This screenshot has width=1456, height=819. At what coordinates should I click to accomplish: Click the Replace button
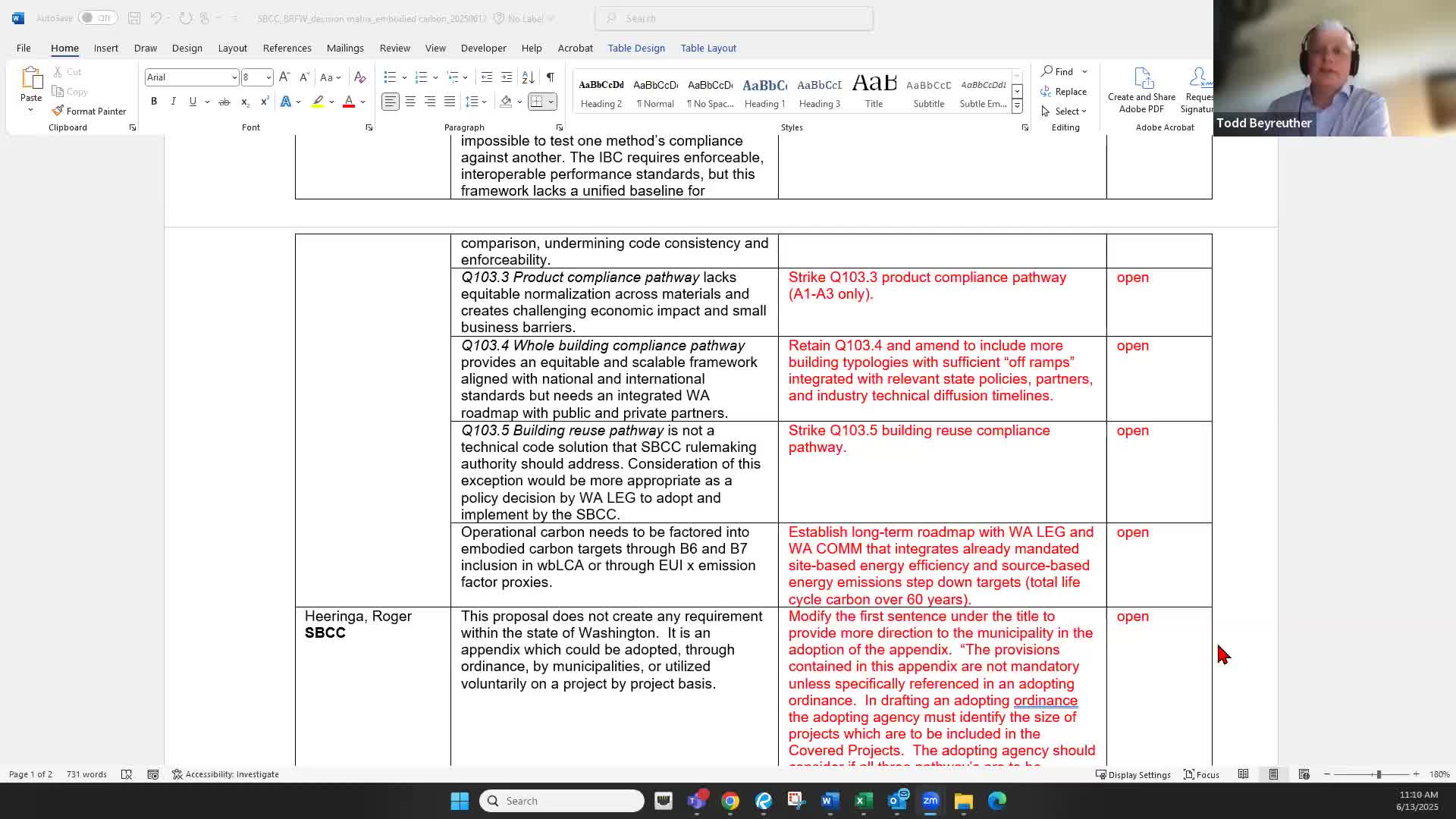(1064, 91)
